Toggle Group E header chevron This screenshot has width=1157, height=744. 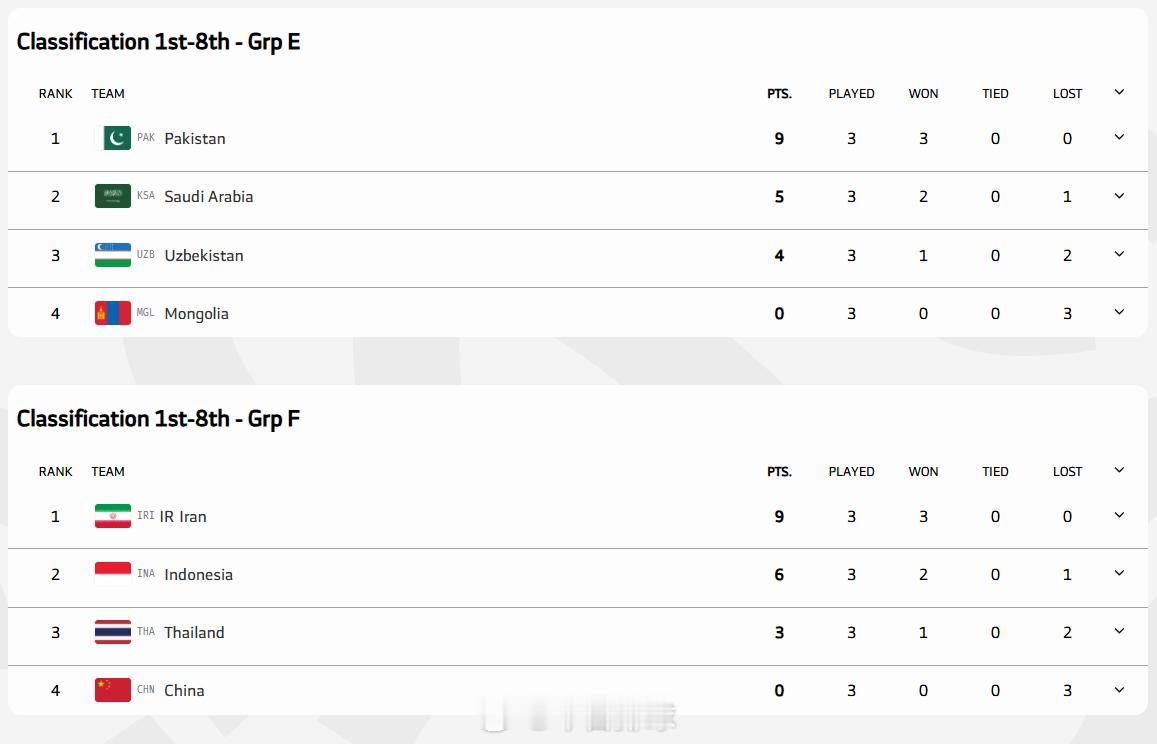[x=1119, y=92]
